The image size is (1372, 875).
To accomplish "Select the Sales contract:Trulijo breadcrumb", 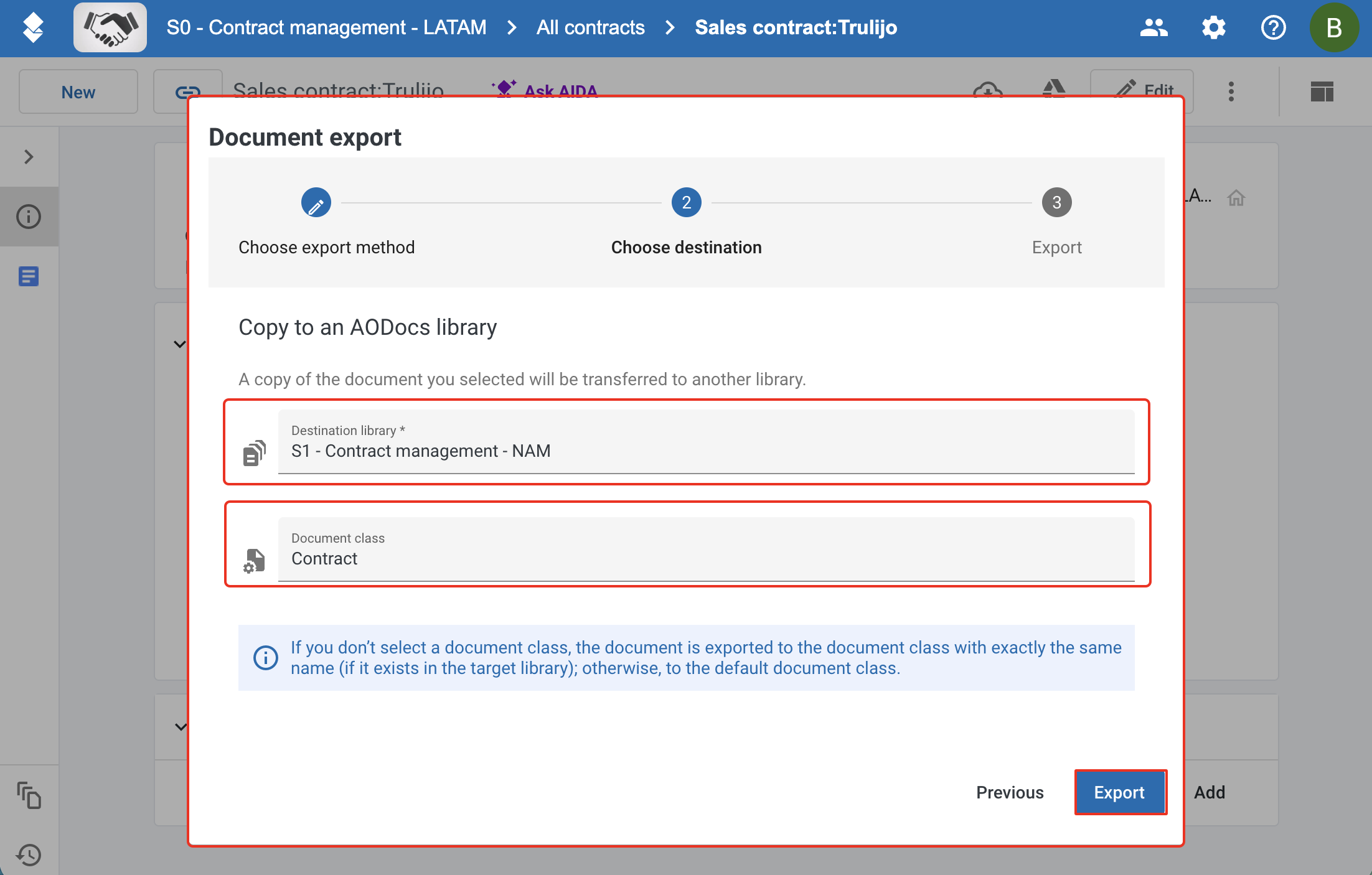I will coord(796,27).
